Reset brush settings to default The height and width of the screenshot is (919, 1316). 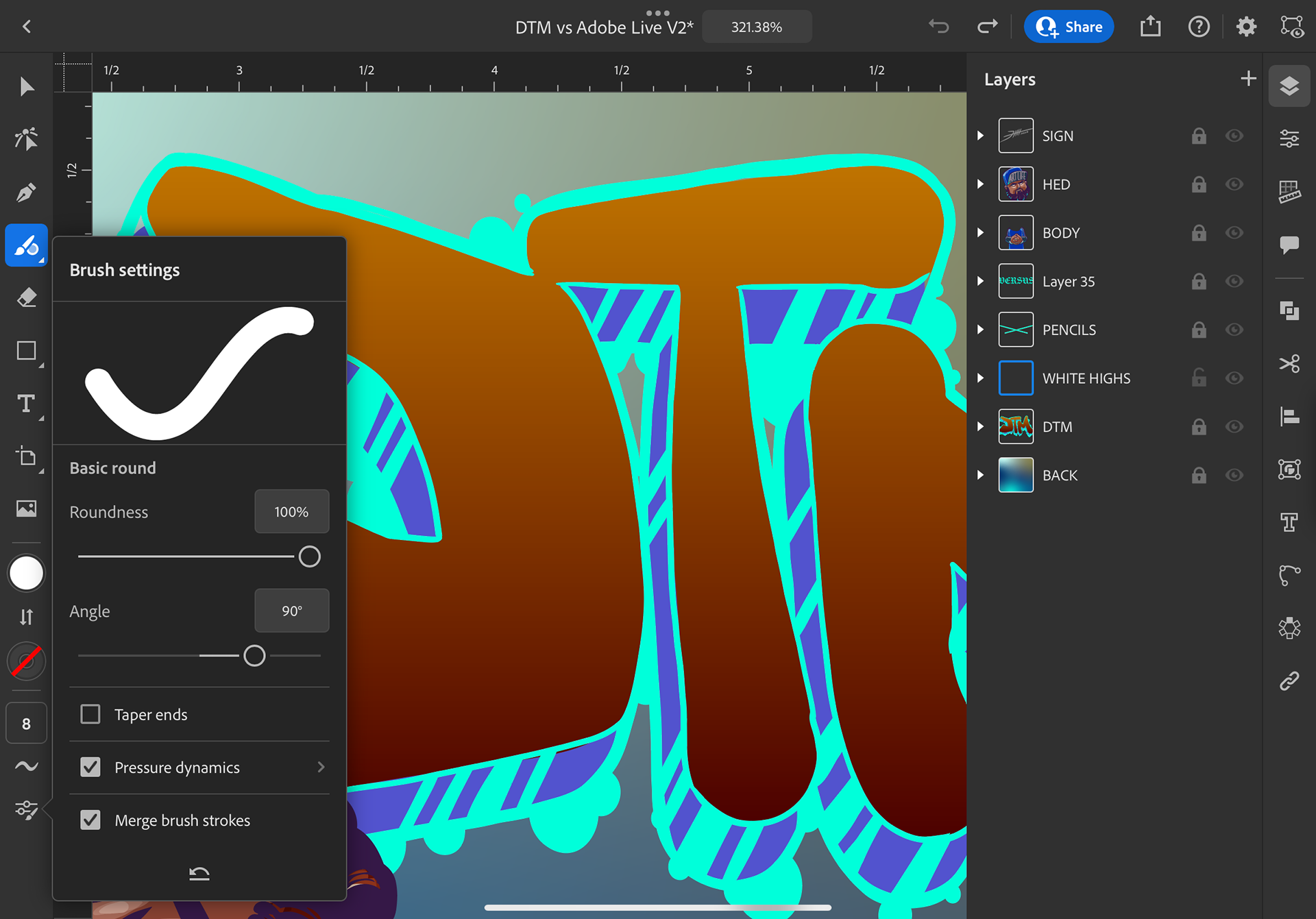(x=199, y=873)
